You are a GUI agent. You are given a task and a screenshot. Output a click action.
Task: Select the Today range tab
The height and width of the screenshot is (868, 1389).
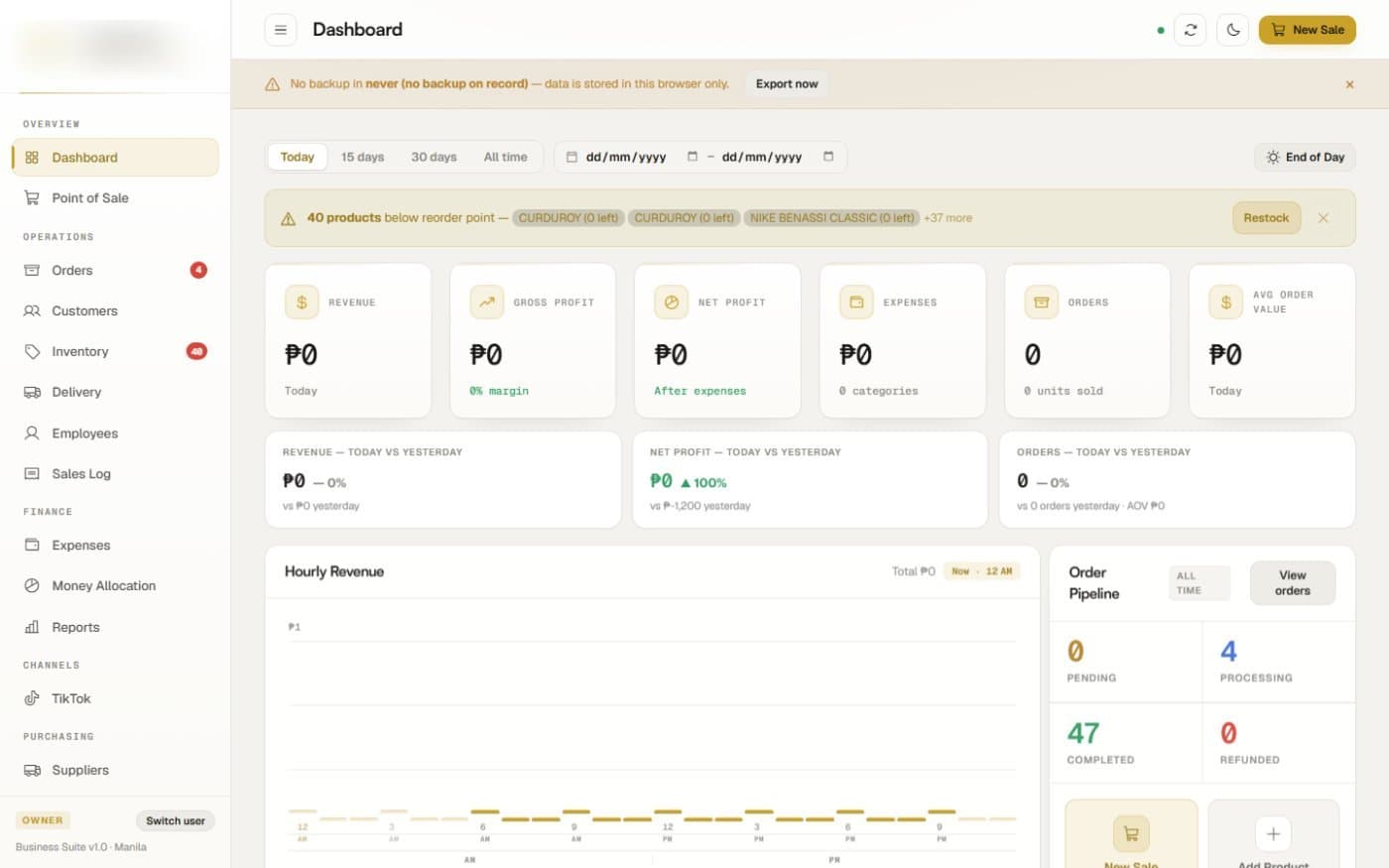click(x=297, y=157)
